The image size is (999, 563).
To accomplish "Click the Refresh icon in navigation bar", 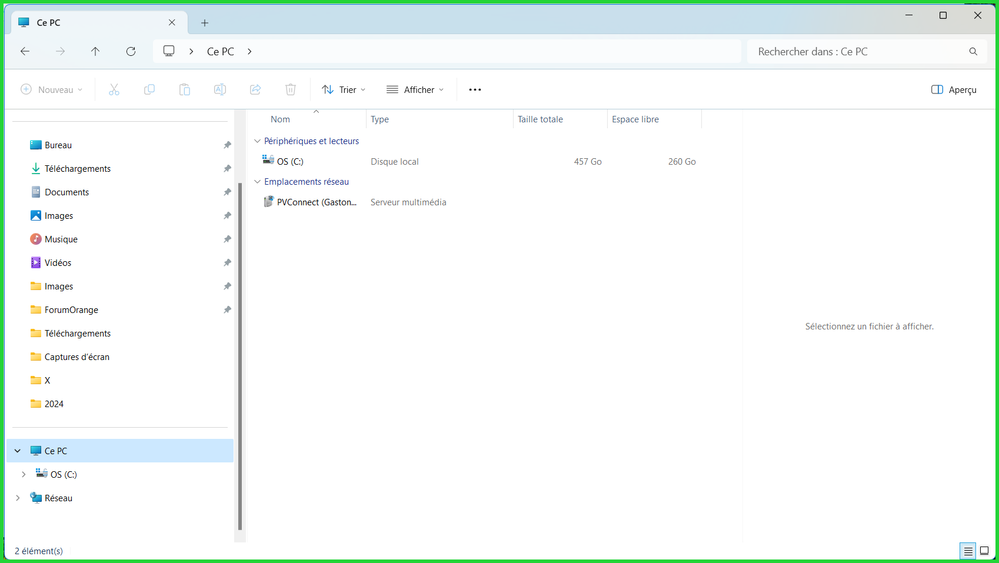I will (x=131, y=51).
